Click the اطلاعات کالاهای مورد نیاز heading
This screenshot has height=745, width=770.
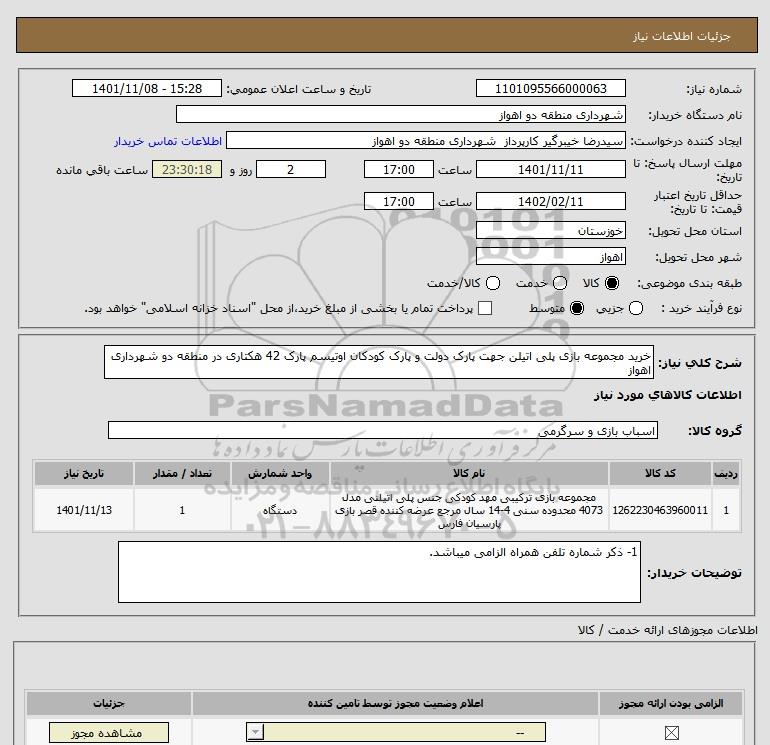(x=667, y=395)
